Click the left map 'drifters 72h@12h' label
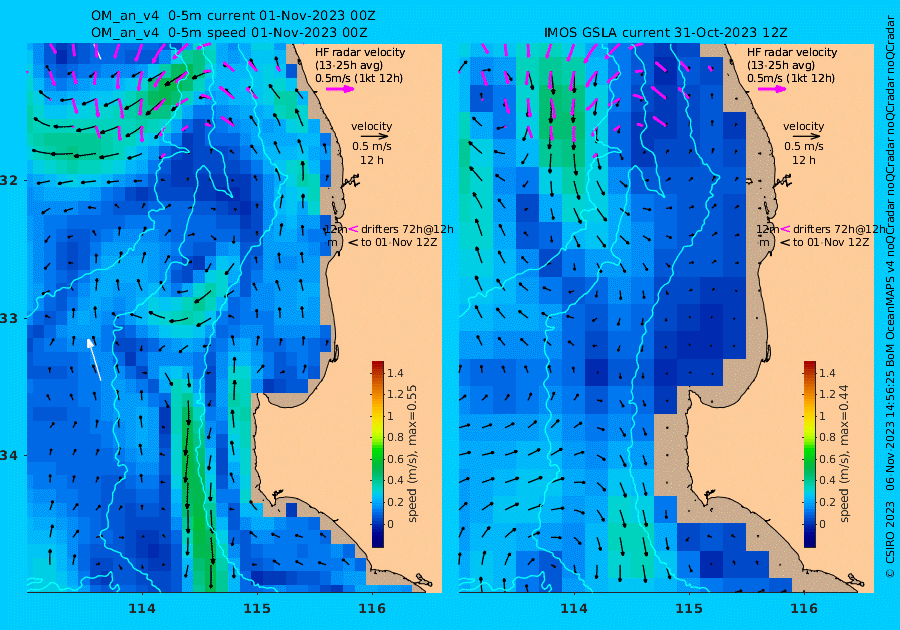 click(x=407, y=229)
